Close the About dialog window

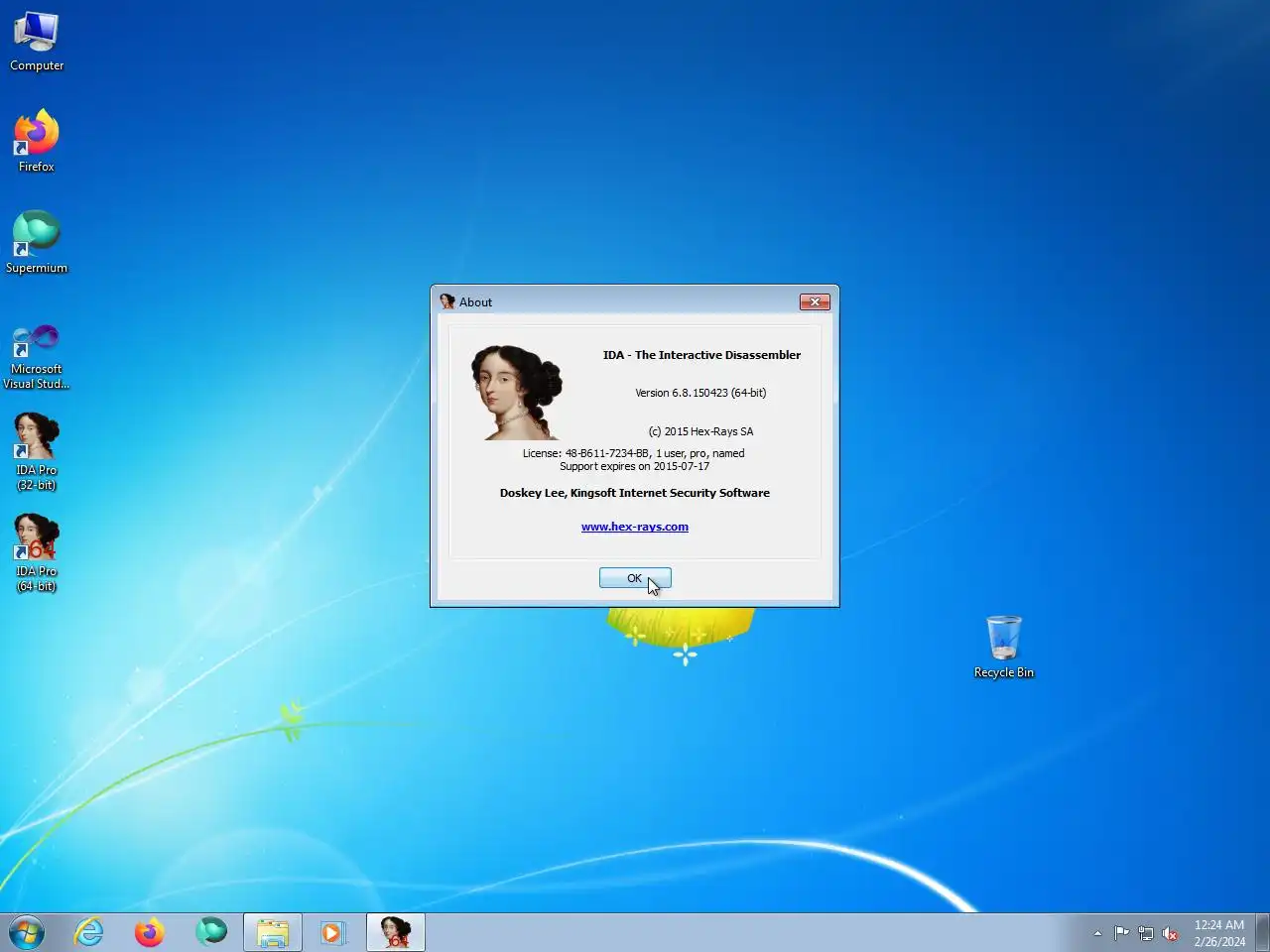click(x=815, y=302)
